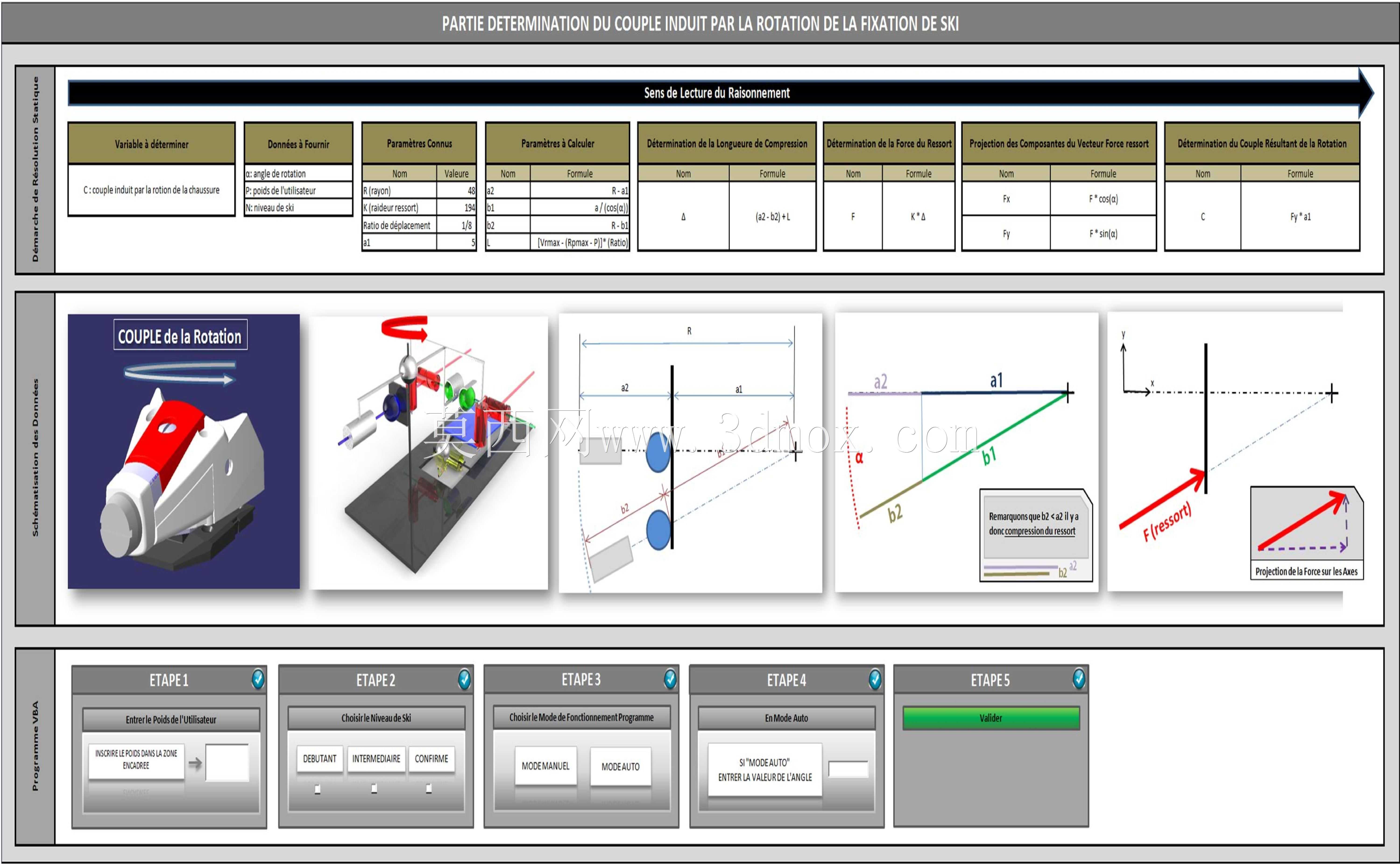The image size is (1400, 864).
Task: Select the DEBUTANT ski level button
Action: tap(320, 759)
